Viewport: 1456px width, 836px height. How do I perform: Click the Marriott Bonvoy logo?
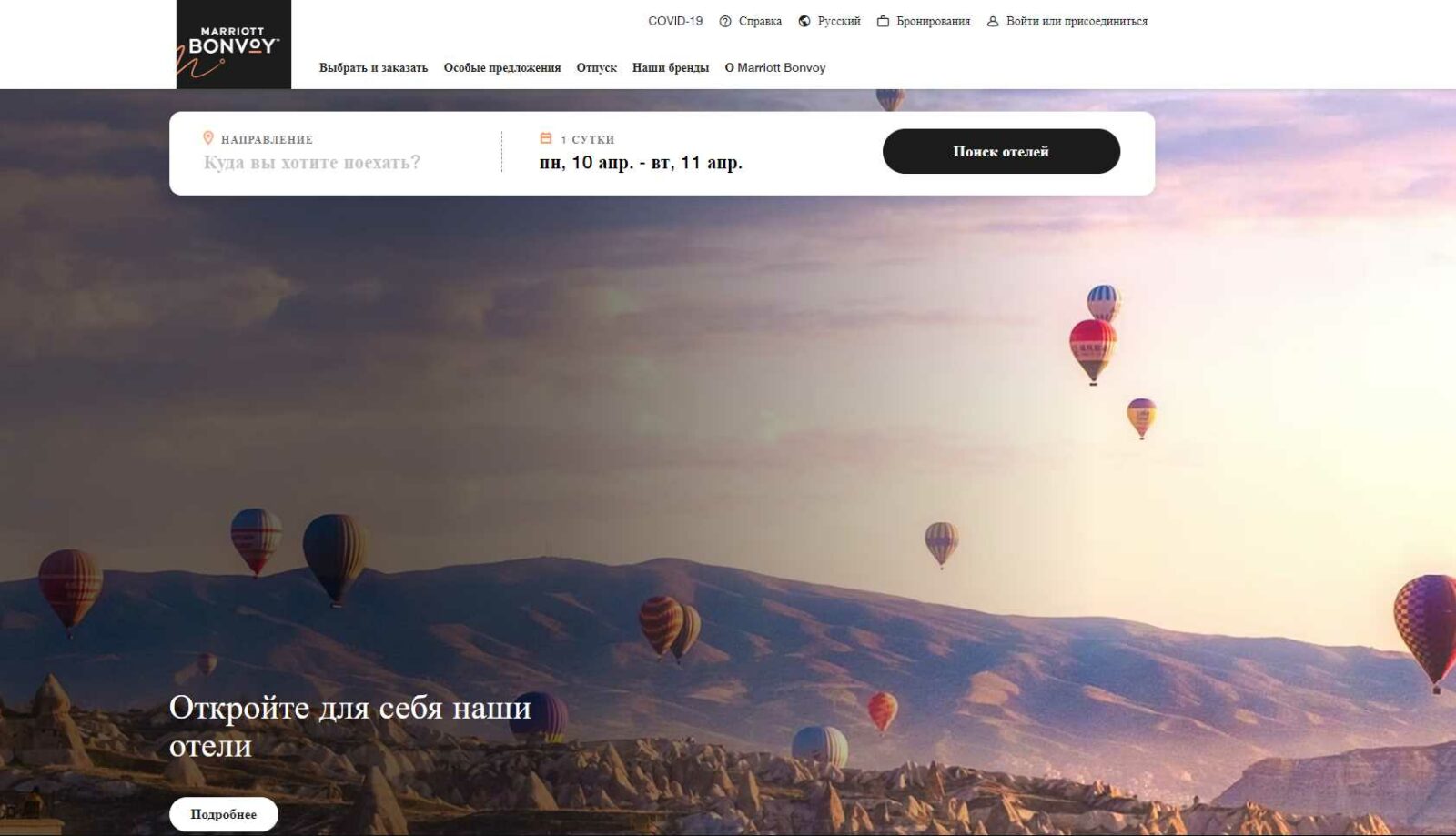233,45
